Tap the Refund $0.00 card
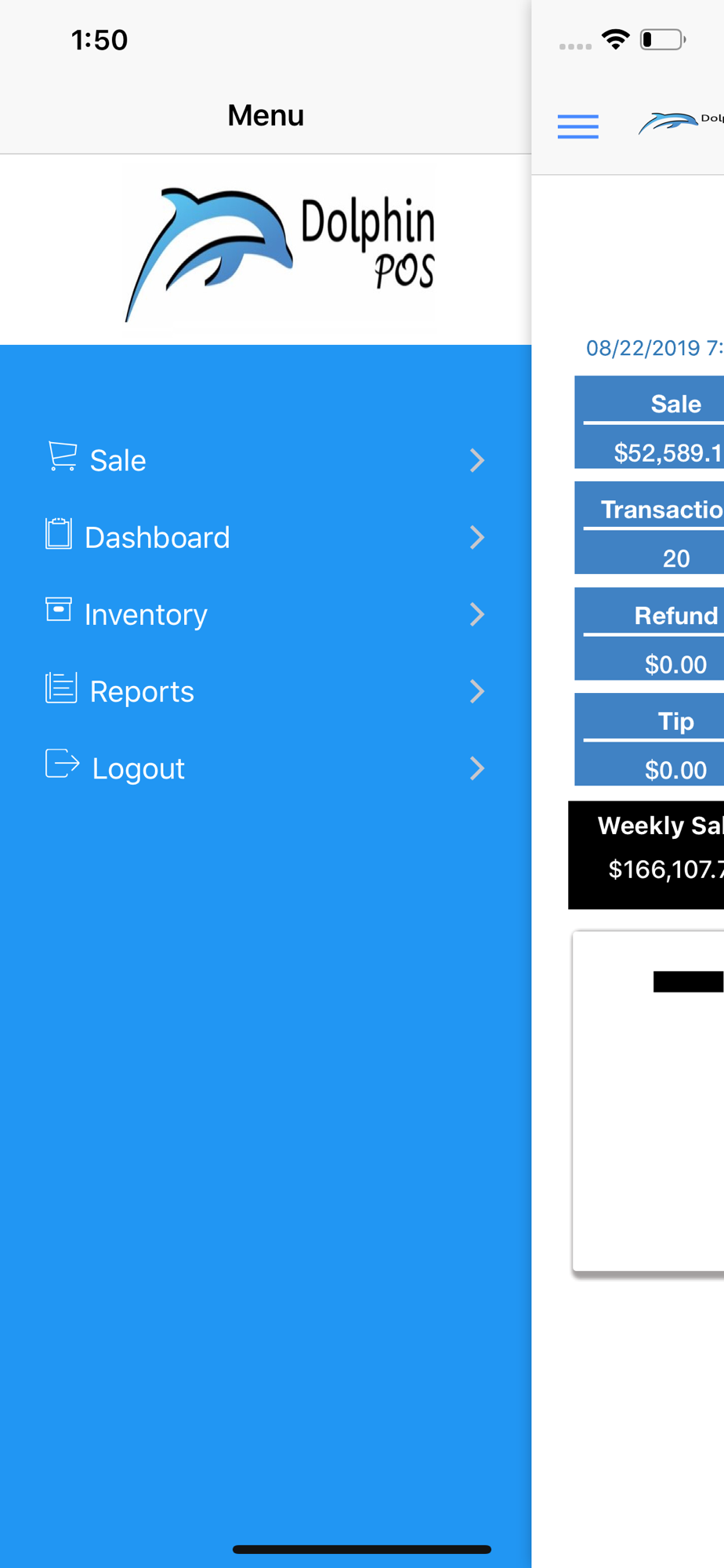The width and height of the screenshot is (724, 1568). tap(649, 634)
